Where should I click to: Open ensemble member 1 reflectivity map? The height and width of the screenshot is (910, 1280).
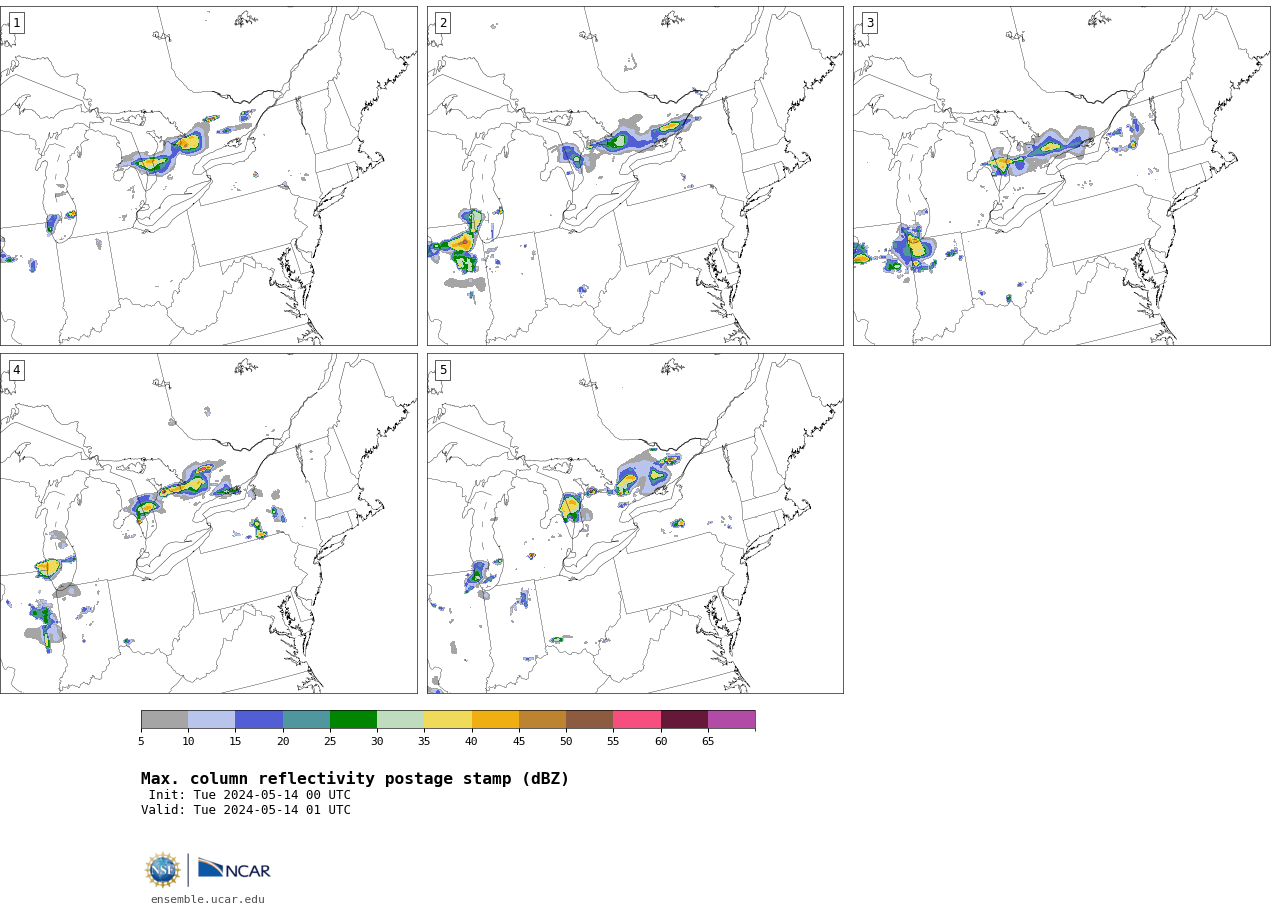coord(208,176)
